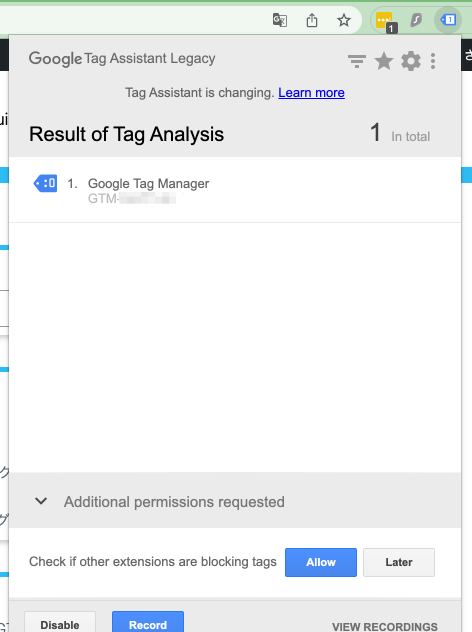Click the Additional permissions requested header text
Viewport: 472px width, 632px height.
pos(174,502)
